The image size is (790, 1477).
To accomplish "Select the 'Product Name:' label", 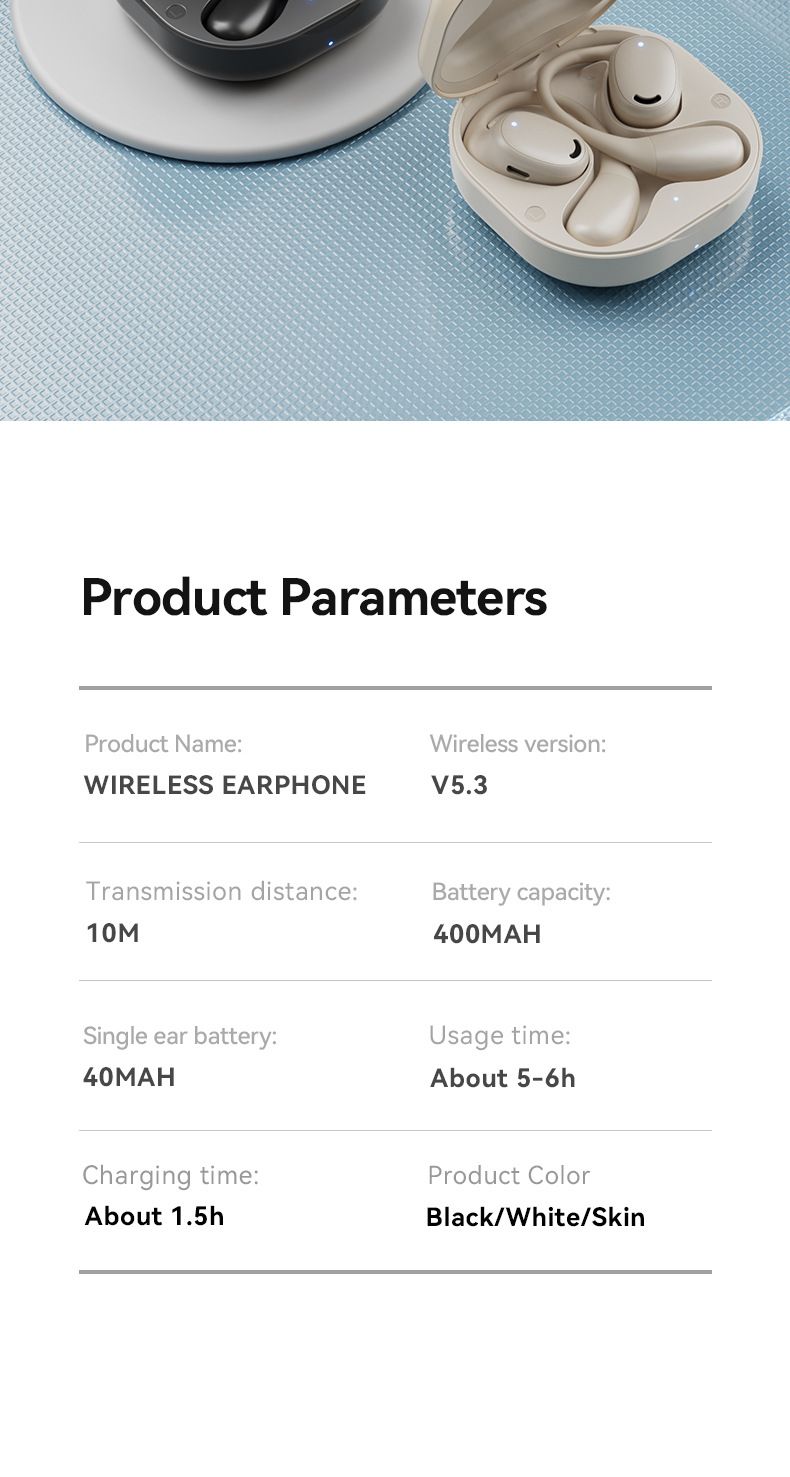I will point(163,744).
